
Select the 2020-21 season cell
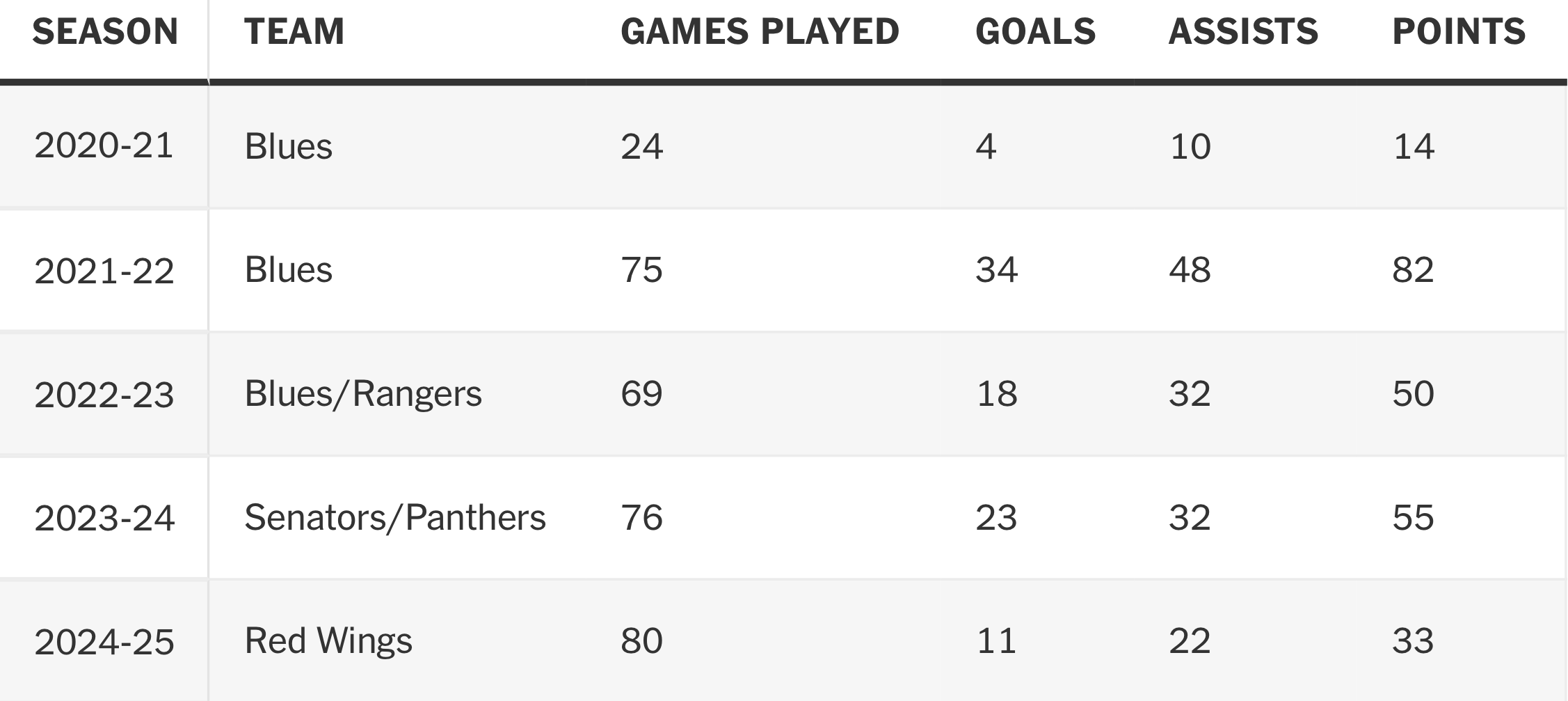tap(104, 146)
